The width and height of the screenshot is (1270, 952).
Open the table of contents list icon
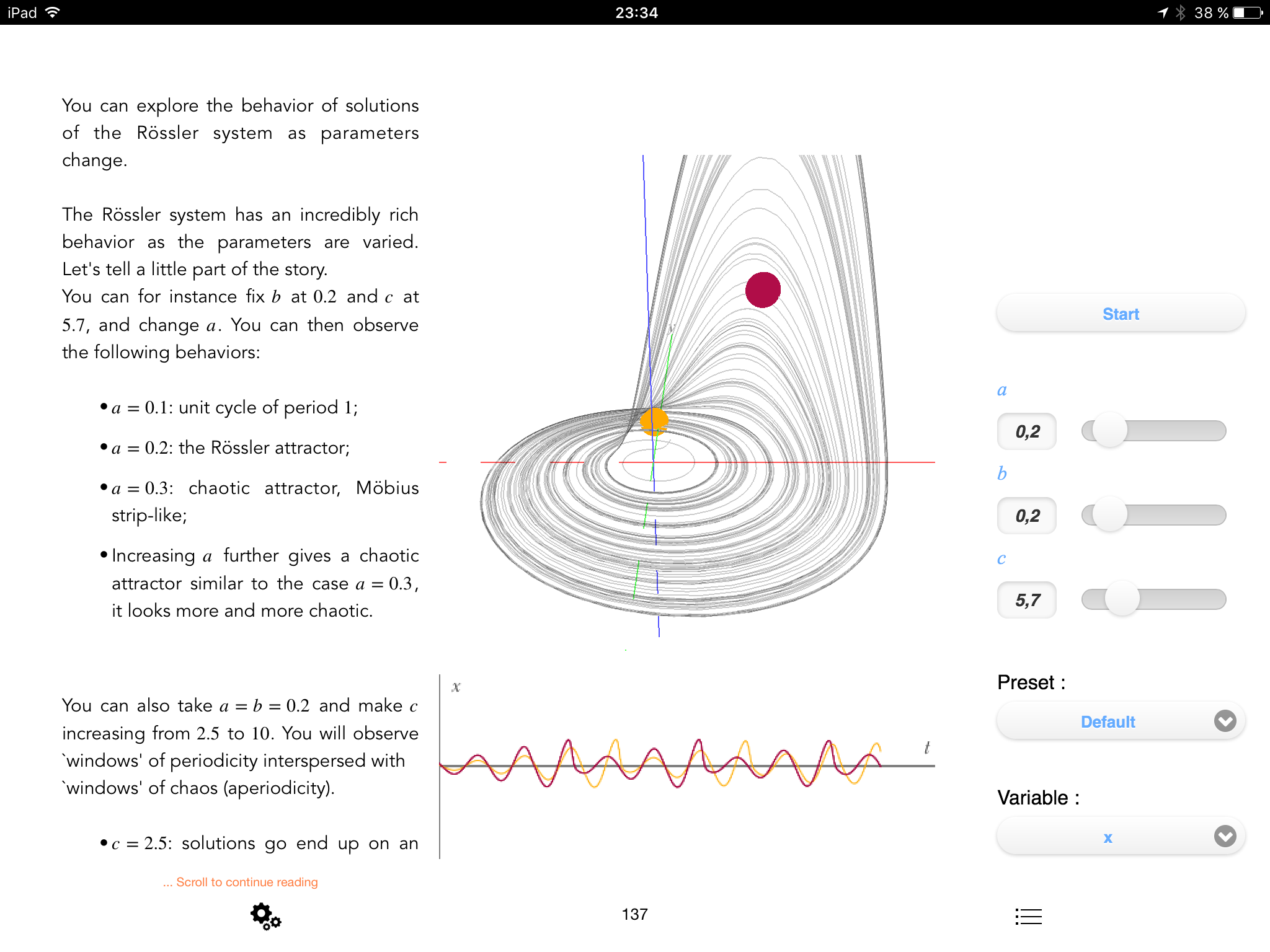click(1028, 916)
